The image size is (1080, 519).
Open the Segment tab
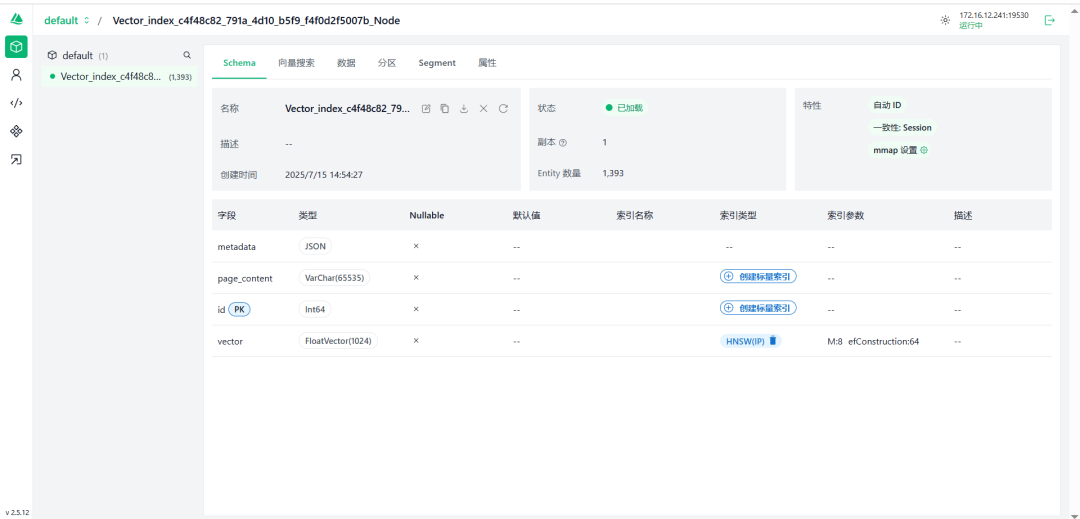[437, 63]
